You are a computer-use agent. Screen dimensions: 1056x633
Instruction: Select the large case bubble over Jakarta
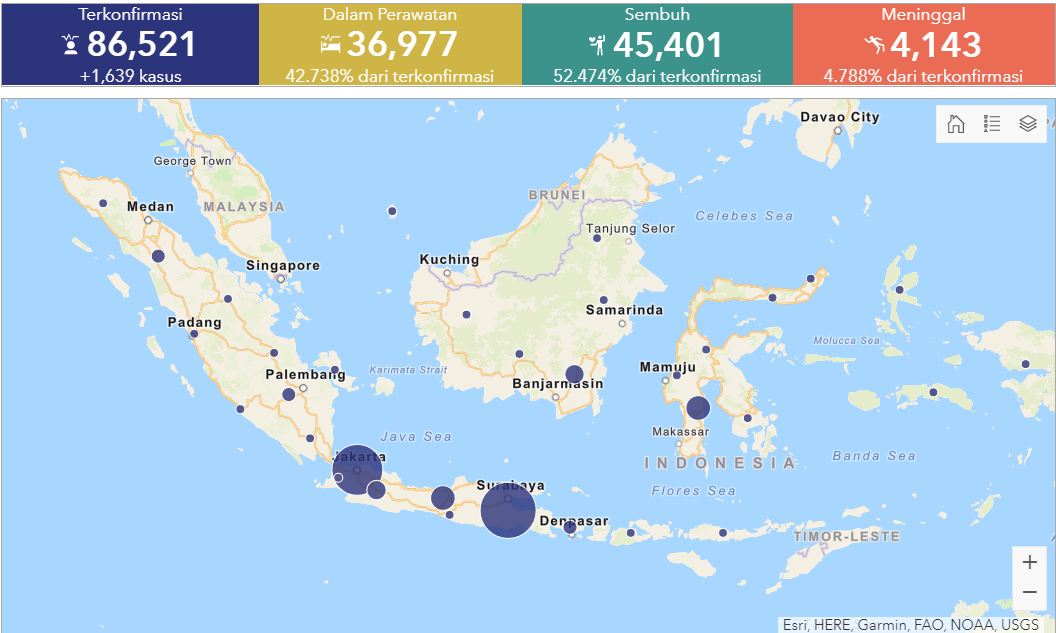[x=358, y=469]
